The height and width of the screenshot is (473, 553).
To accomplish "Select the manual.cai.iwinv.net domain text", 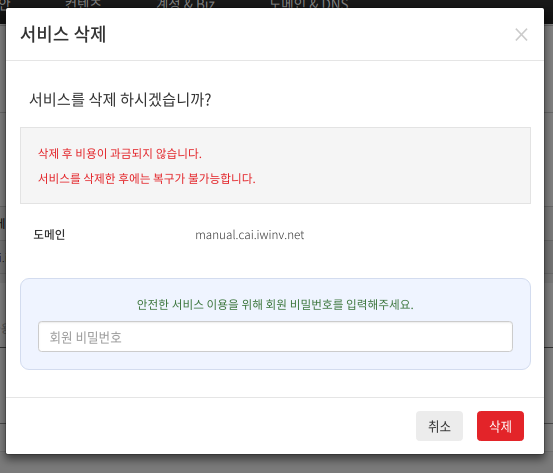I will click(249, 235).
